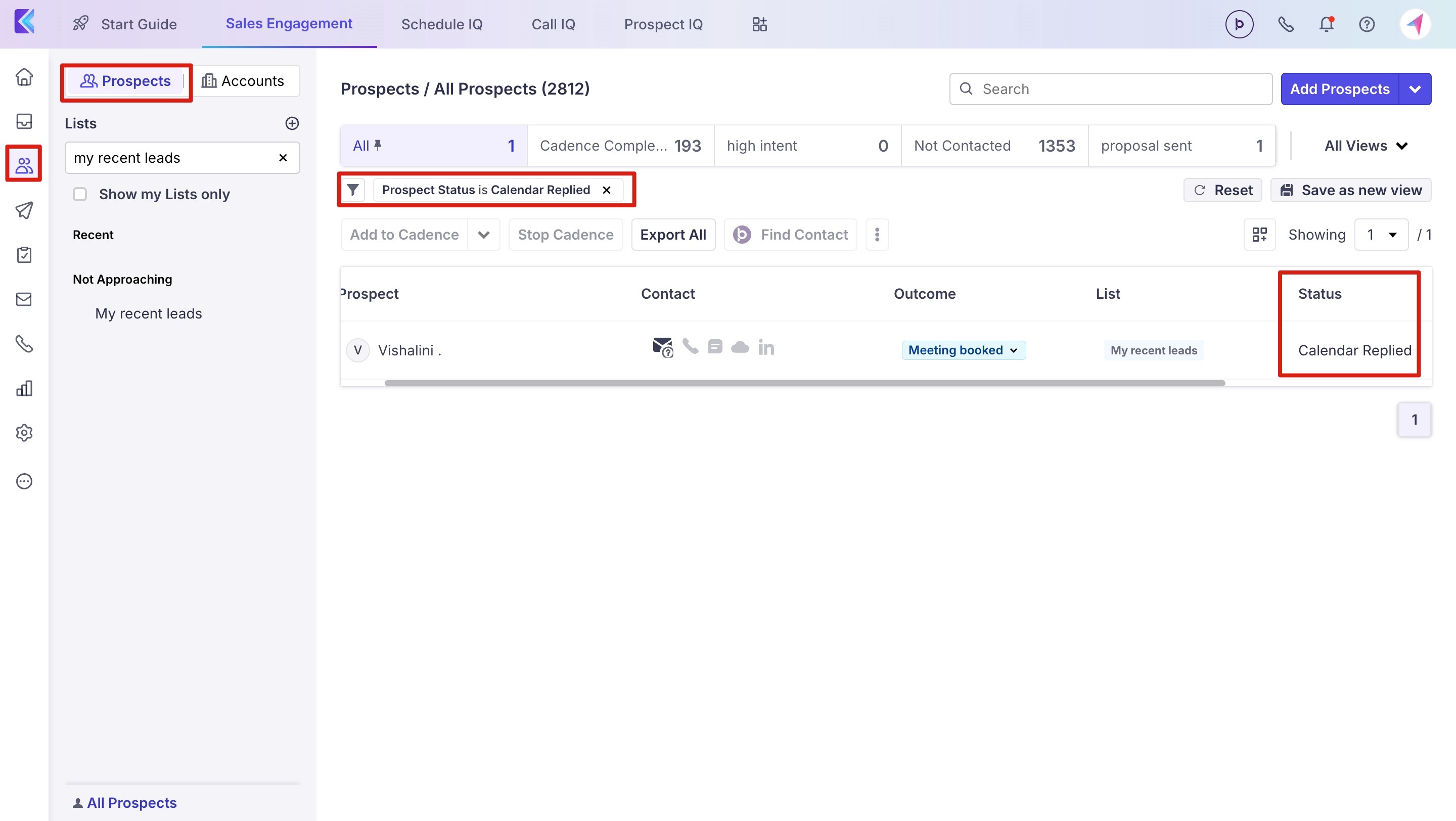Image resolution: width=1456 pixels, height=821 pixels.
Task: Open the Reports bar chart sidebar icon
Action: (x=24, y=388)
